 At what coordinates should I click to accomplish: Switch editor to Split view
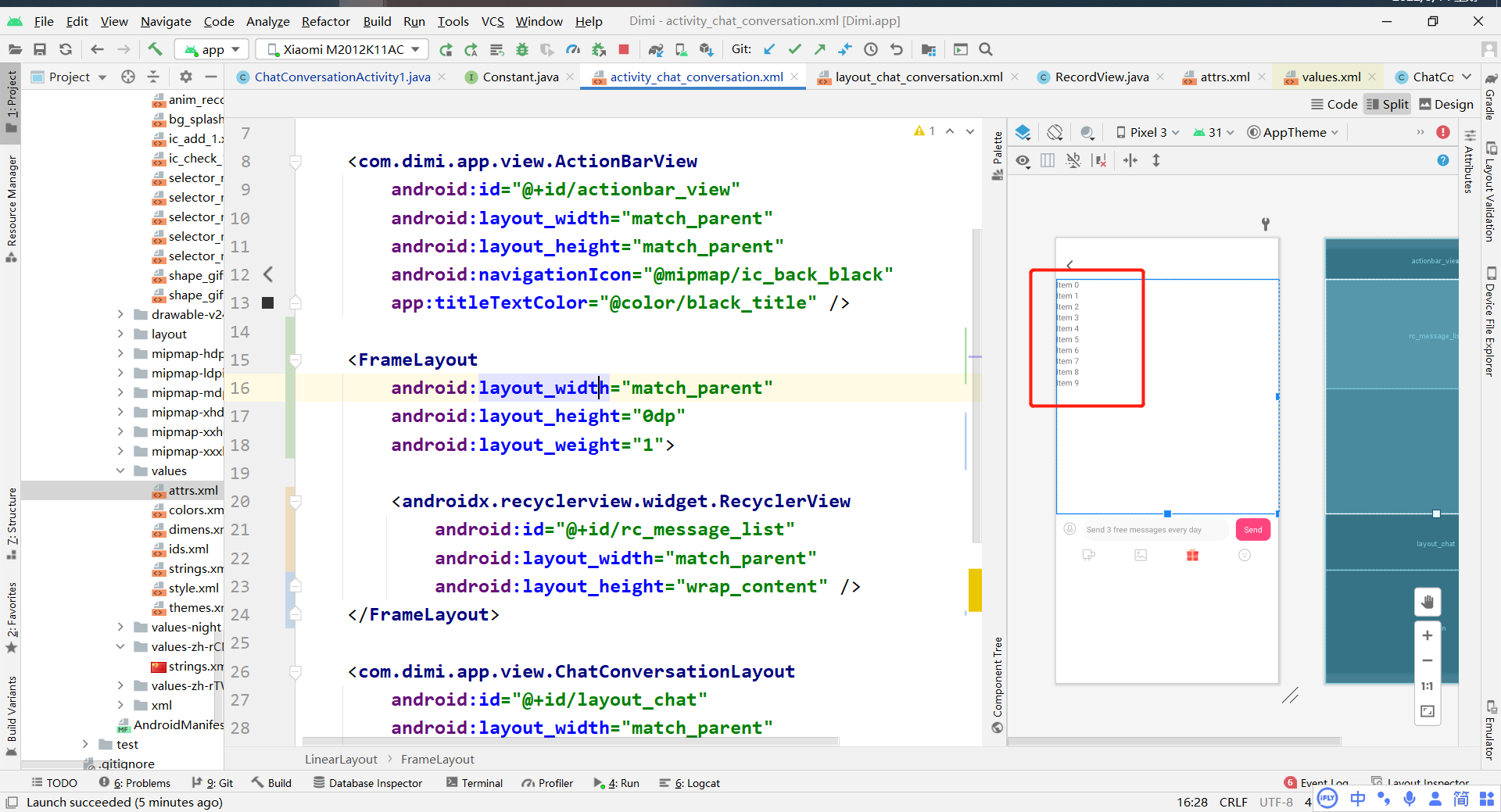pyautogui.click(x=1387, y=104)
